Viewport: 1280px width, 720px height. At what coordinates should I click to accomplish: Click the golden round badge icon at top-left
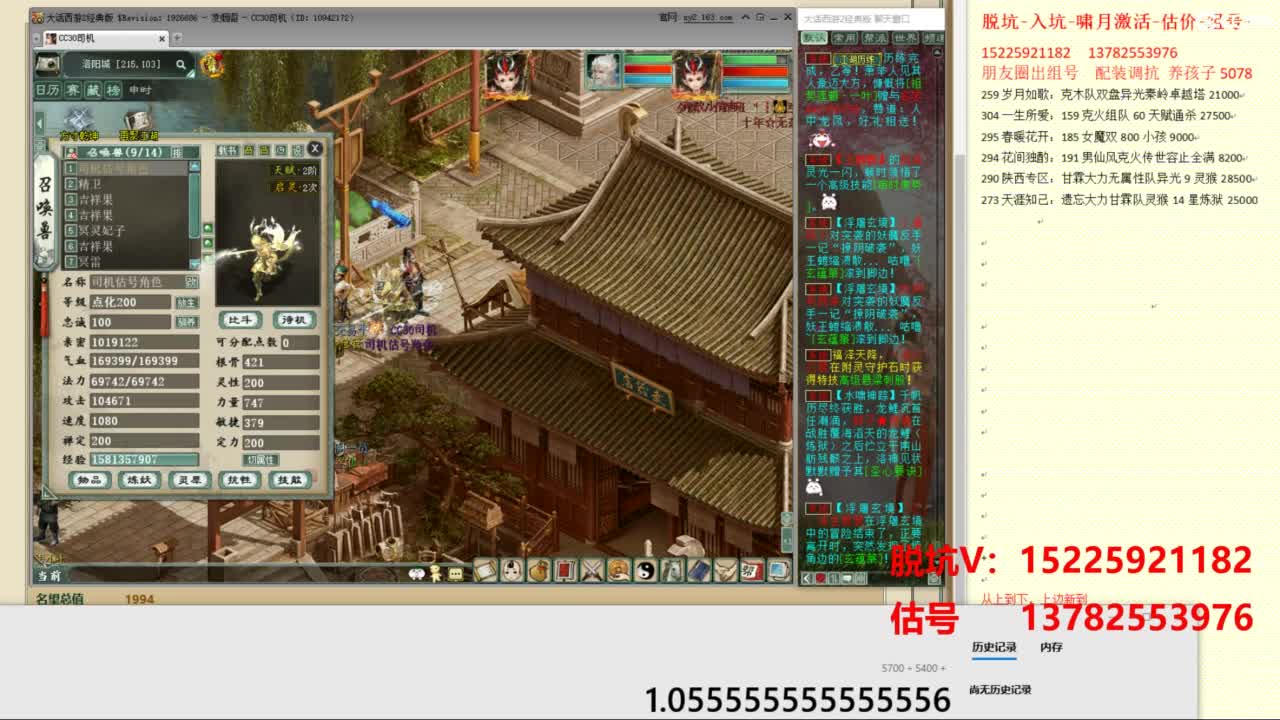tap(212, 66)
